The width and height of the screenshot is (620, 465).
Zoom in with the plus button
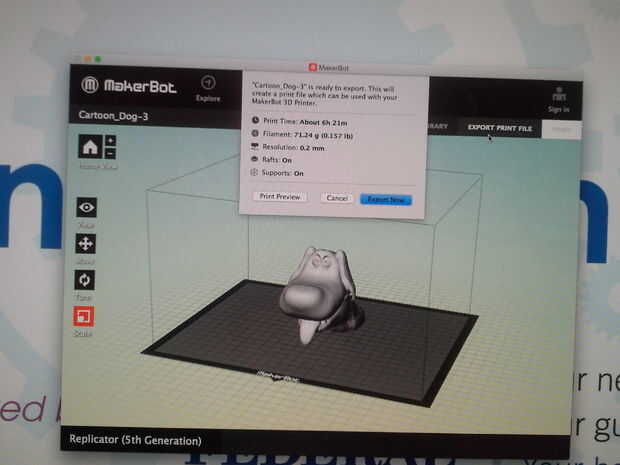click(x=110, y=140)
